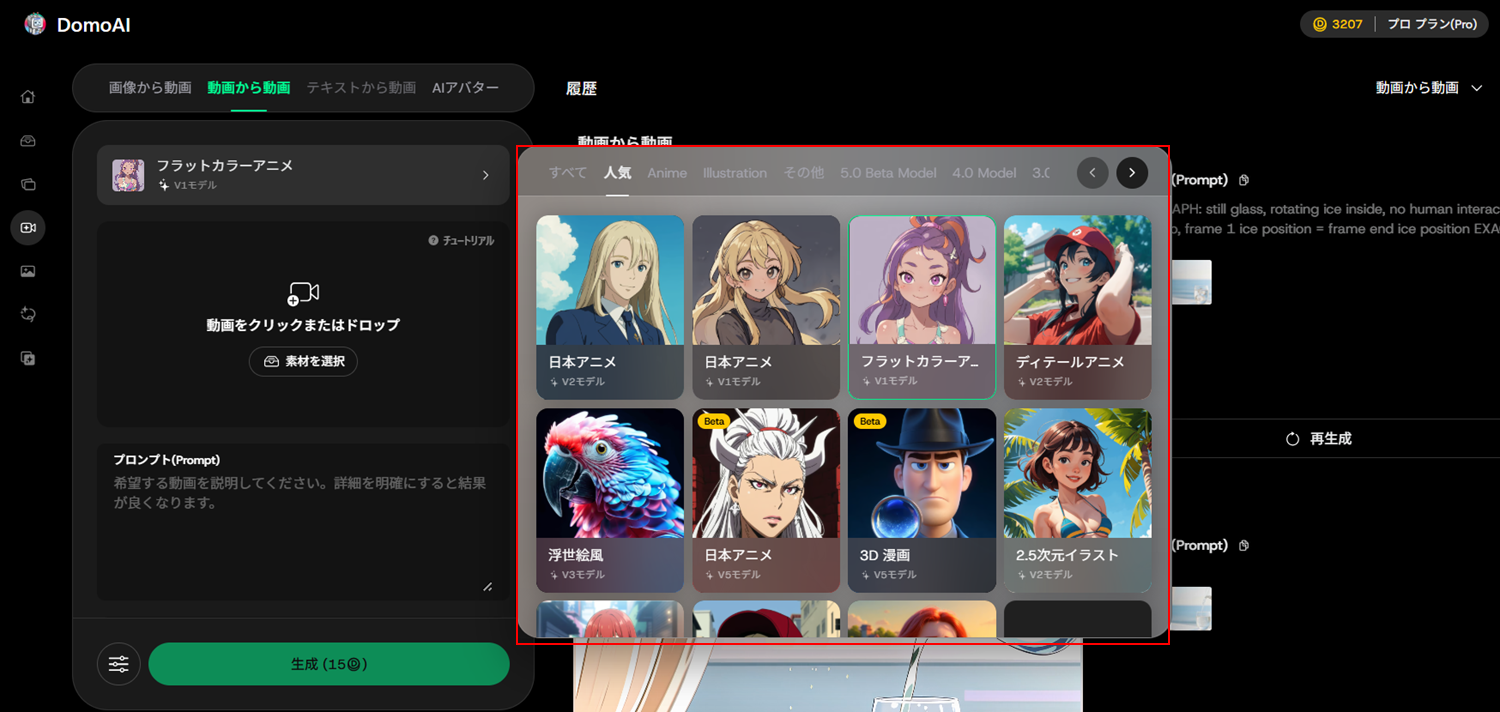Choose 3D 漫画 V5 style card

click(922, 501)
